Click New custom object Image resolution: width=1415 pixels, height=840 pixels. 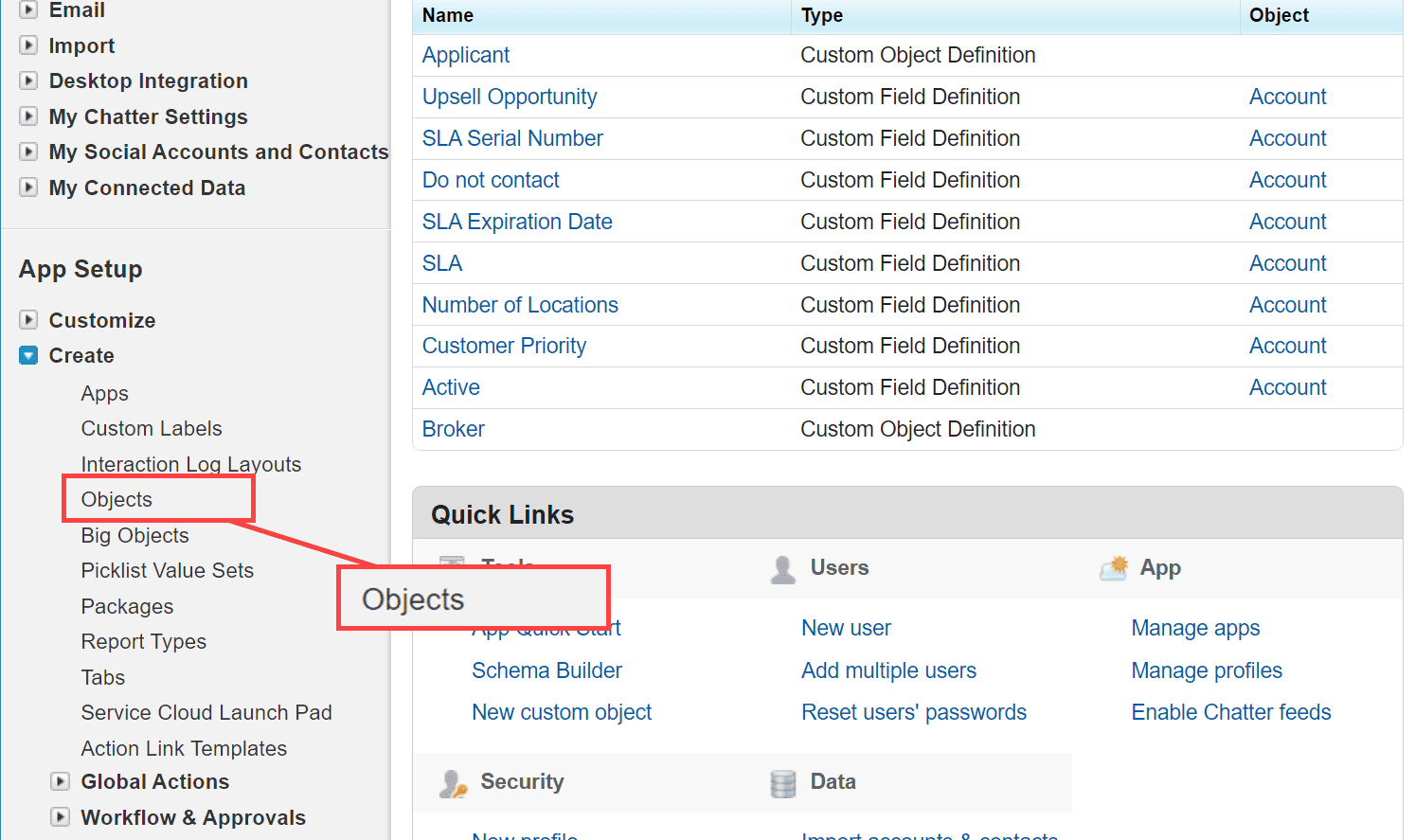click(x=561, y=712)
